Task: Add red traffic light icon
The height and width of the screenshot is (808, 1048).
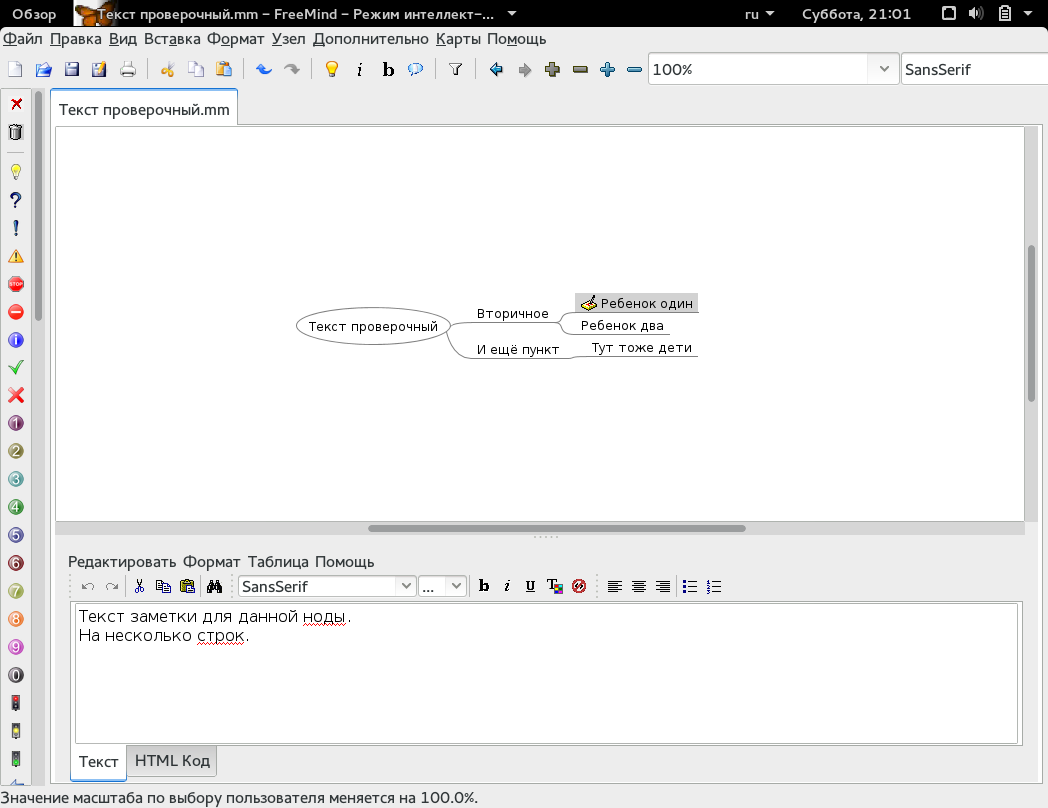Action: pos(16,702)
